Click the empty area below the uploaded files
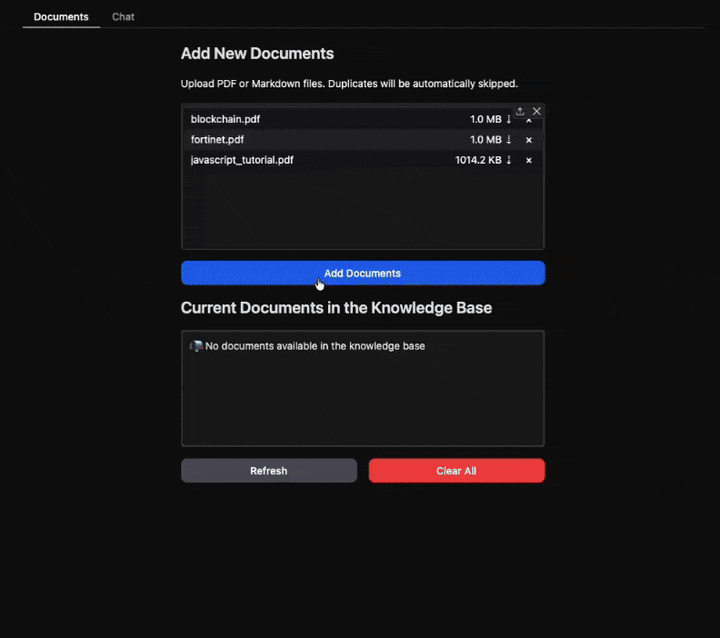The image size is (720, 638). (x=362, y=210)
